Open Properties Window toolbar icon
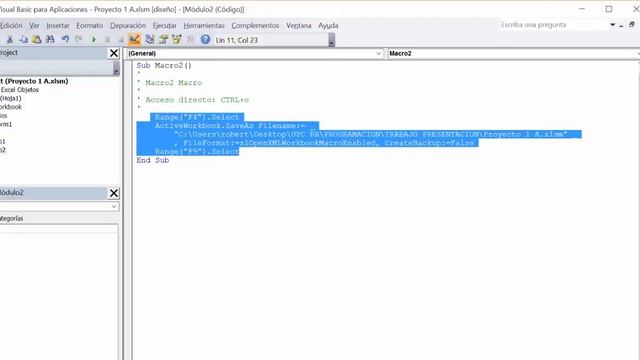This screenshot has width=640, height=360. (x=163, y=40)
